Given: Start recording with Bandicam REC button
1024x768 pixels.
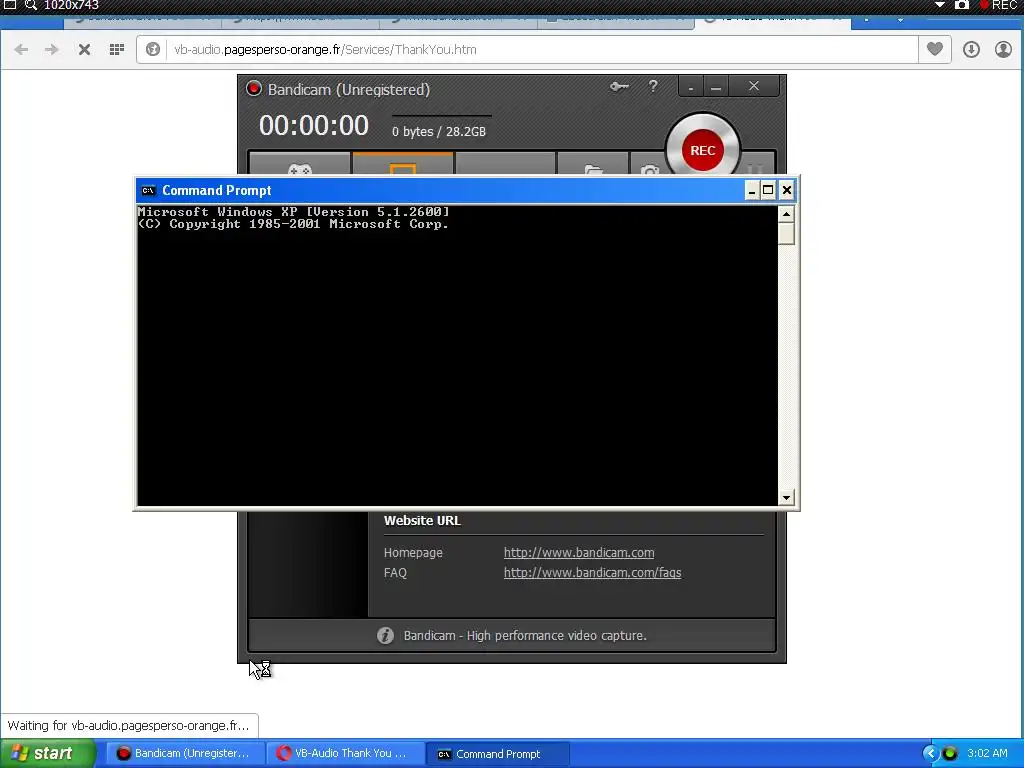Looking at the screenshot, I should pos(703,150).
